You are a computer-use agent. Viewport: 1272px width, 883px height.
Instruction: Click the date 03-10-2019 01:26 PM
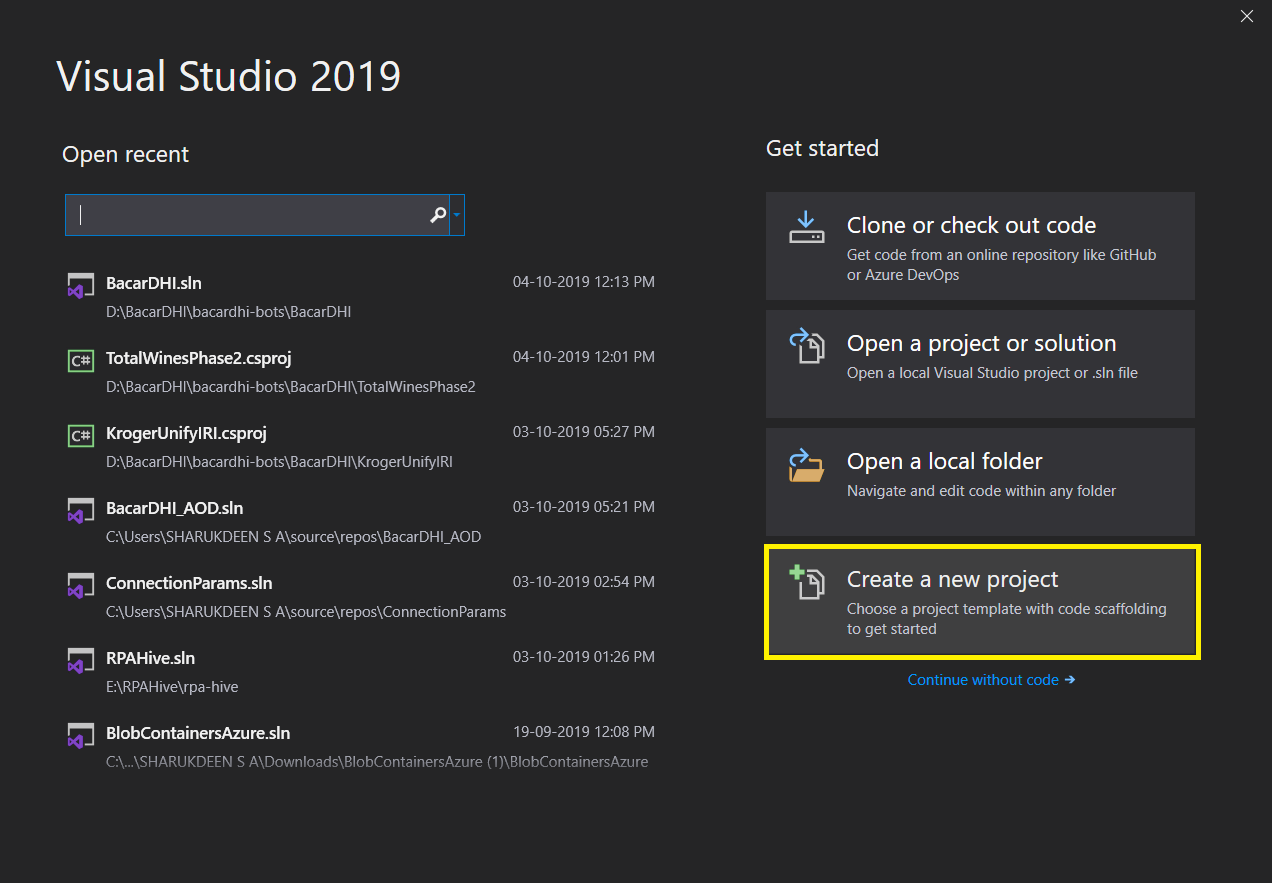(584, 657)
